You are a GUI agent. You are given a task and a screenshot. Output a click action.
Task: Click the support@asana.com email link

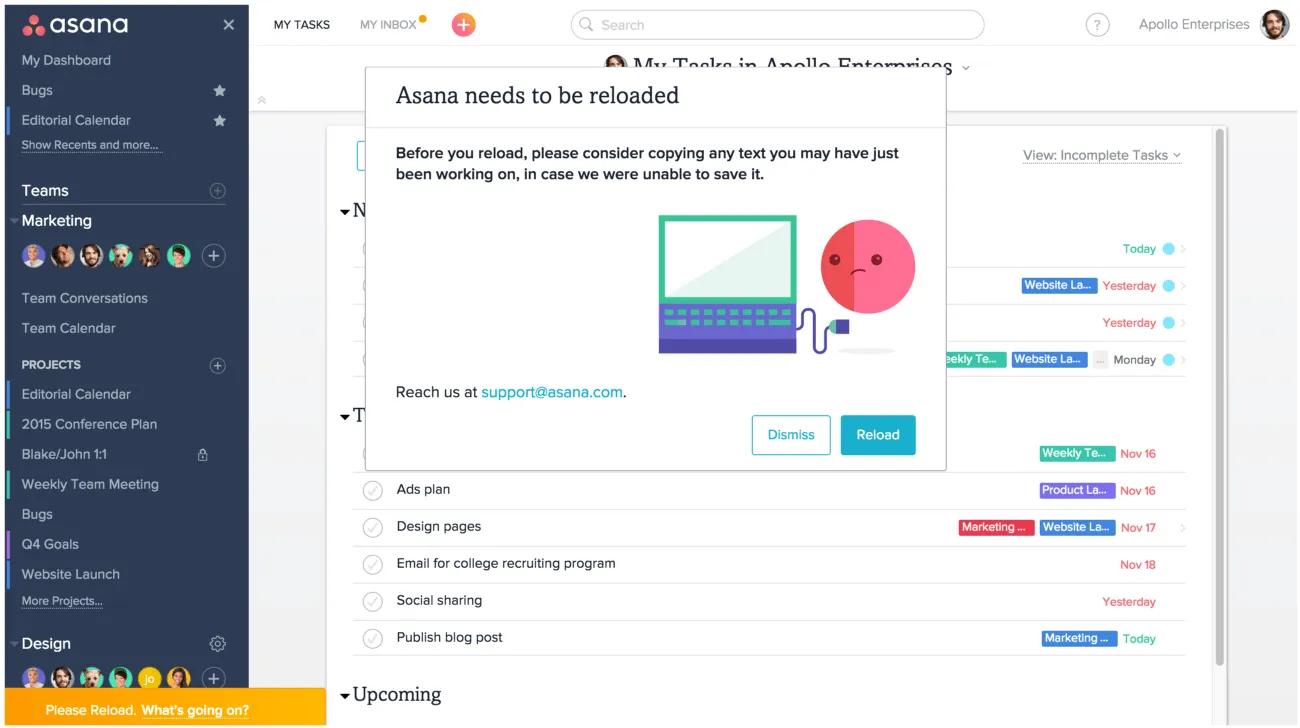(x=551, y=393)
